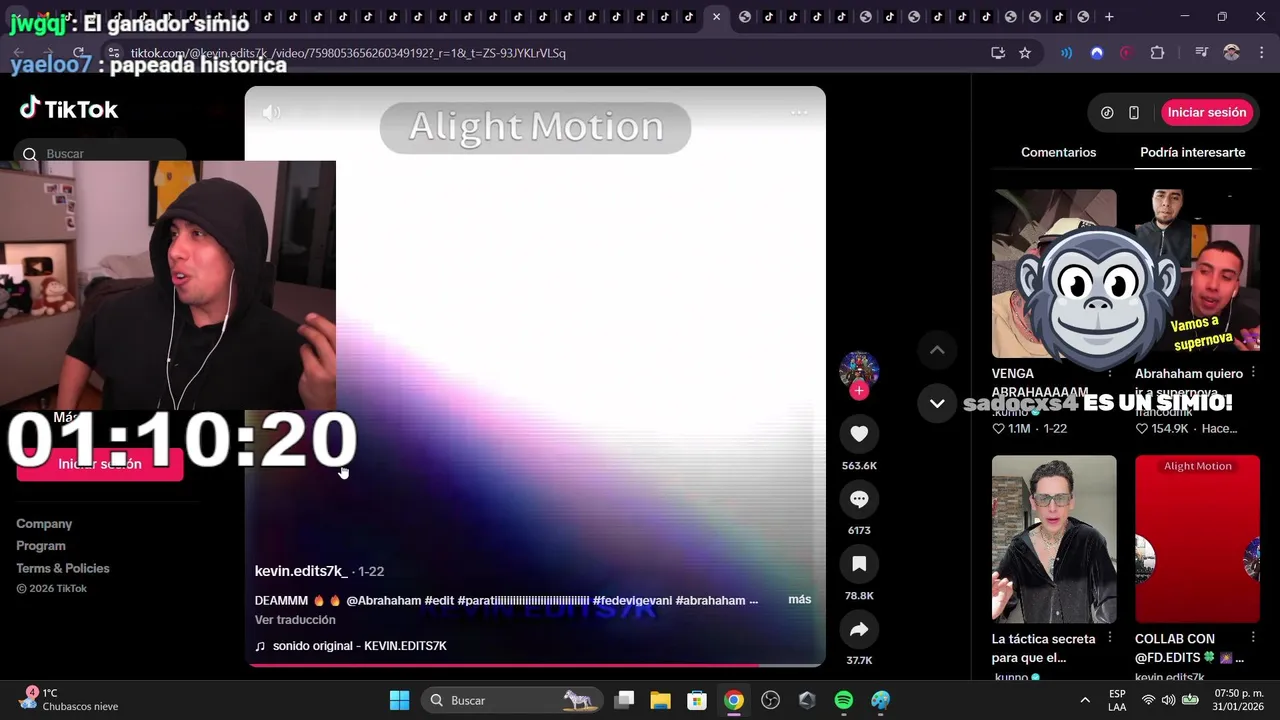Image resolution: width=1280 pixels, height=720 pixels.
Task: Like the video with heart icon
Action: coord(859,434)
